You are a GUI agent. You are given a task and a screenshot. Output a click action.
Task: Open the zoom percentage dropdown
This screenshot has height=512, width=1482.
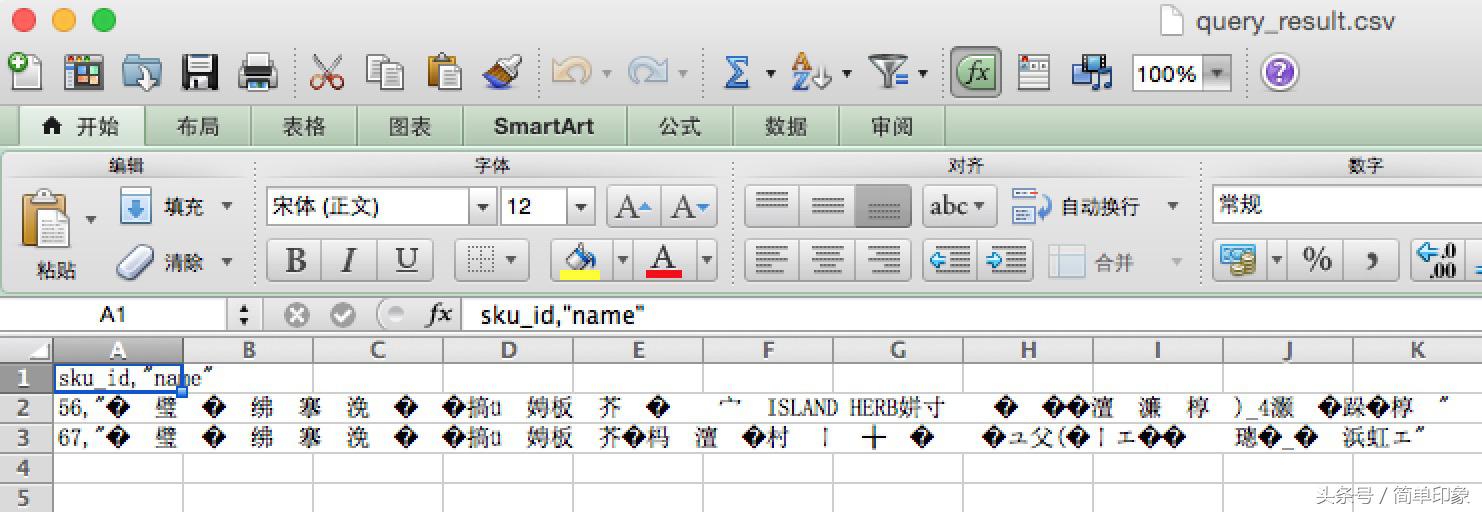[x=1217, y=73]
